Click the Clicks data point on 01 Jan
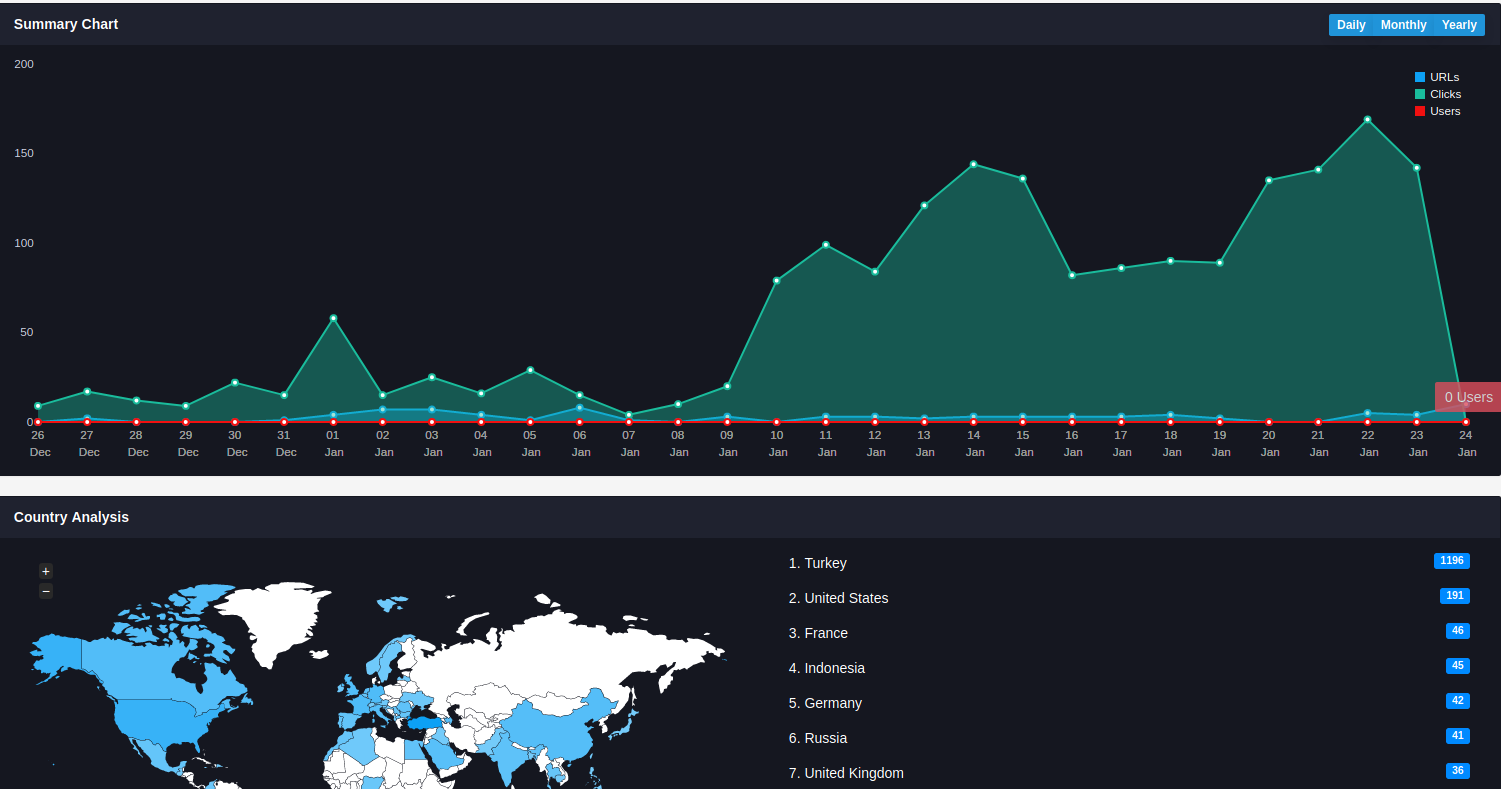 coord(333,318)
